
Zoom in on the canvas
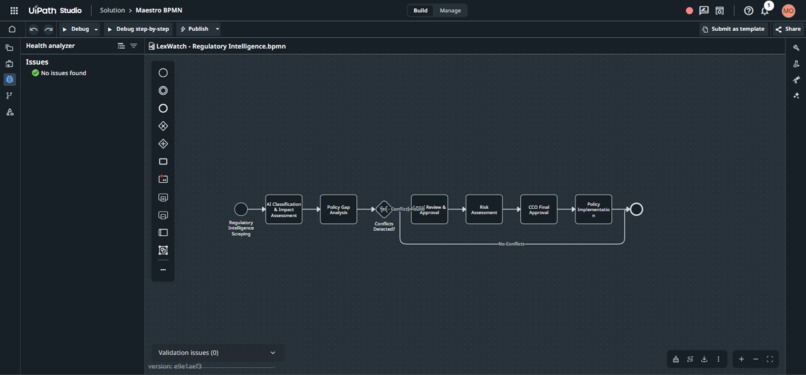741,359
